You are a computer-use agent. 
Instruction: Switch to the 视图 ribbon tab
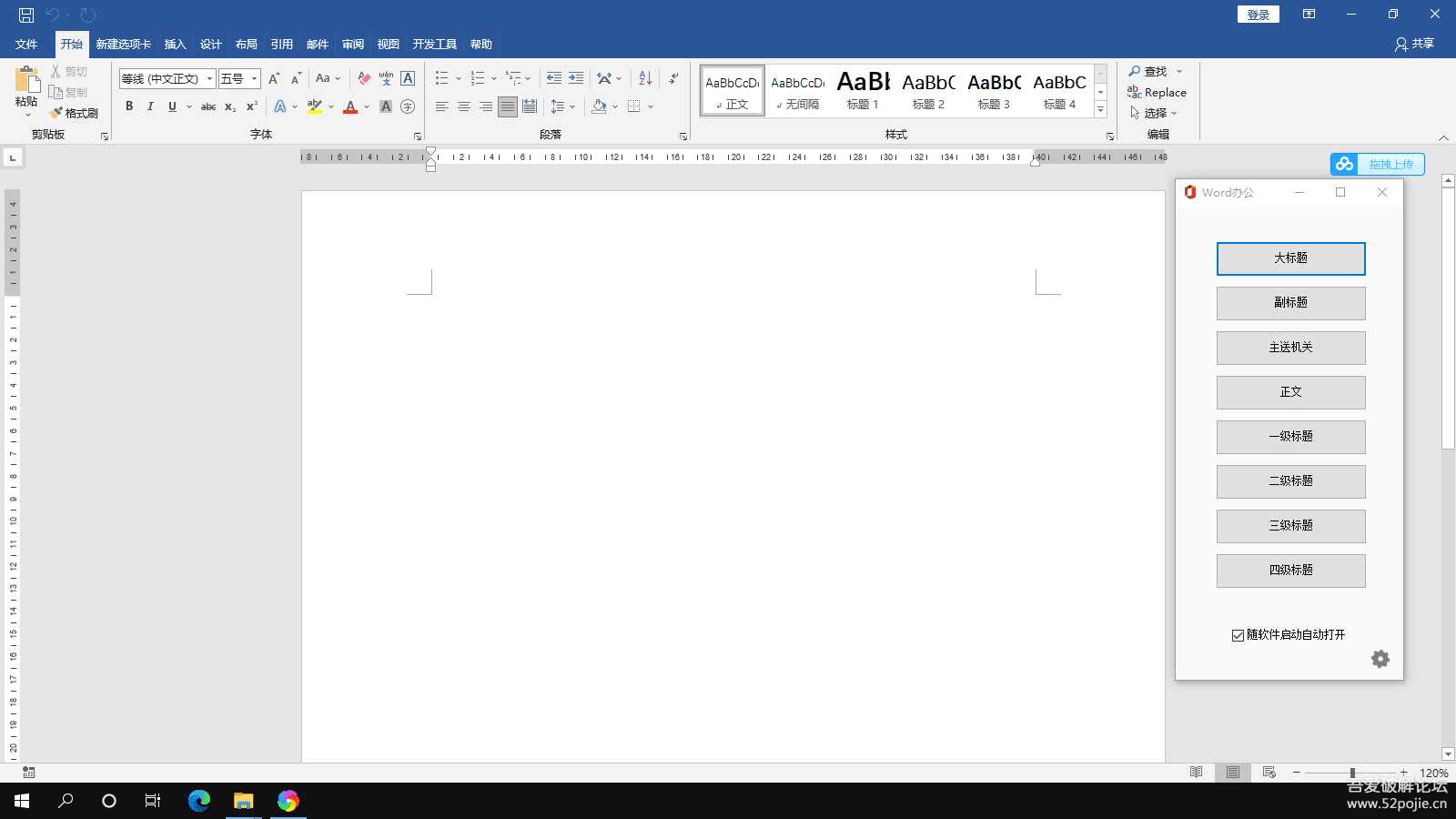click(388, 45)
